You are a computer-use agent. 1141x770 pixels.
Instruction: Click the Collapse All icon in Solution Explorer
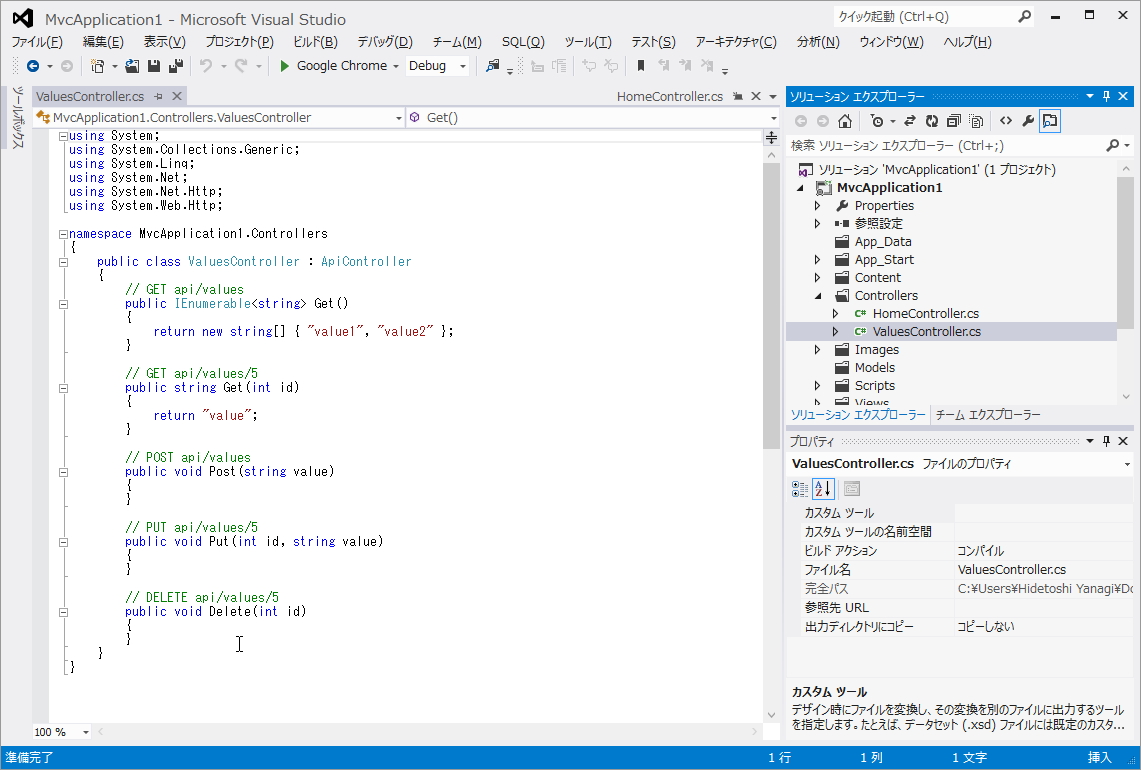click(x=954, y=121)
